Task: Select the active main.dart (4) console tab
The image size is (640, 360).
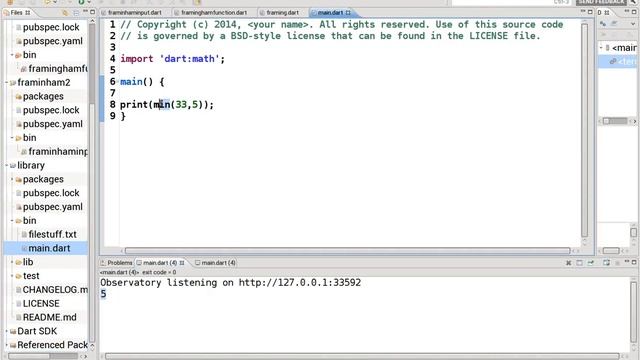Action: (x=160, y=263)
